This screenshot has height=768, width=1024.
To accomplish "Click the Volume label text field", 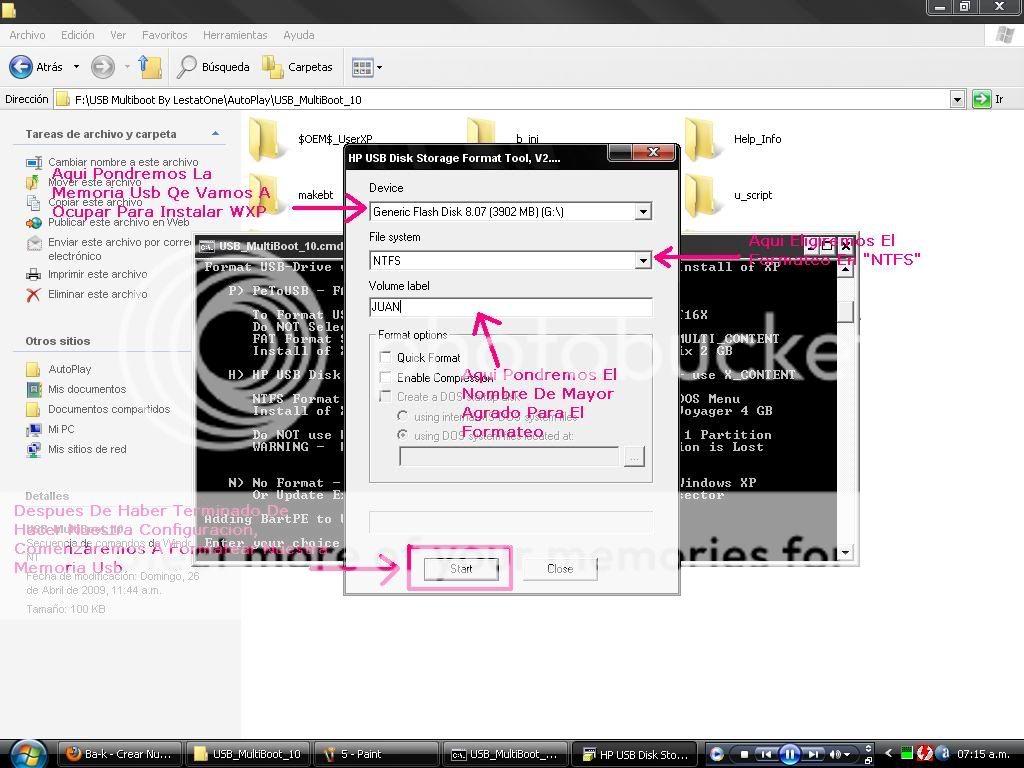I will [x=511, y=307].
